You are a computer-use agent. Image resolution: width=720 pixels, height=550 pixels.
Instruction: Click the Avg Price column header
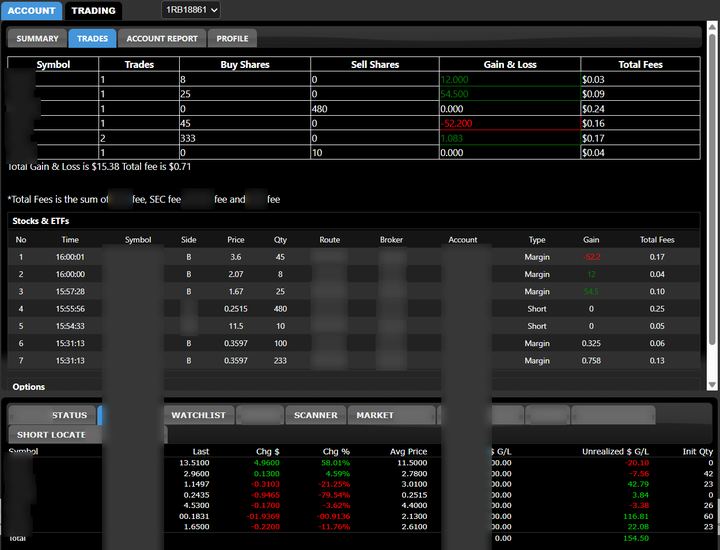point(408,451)
